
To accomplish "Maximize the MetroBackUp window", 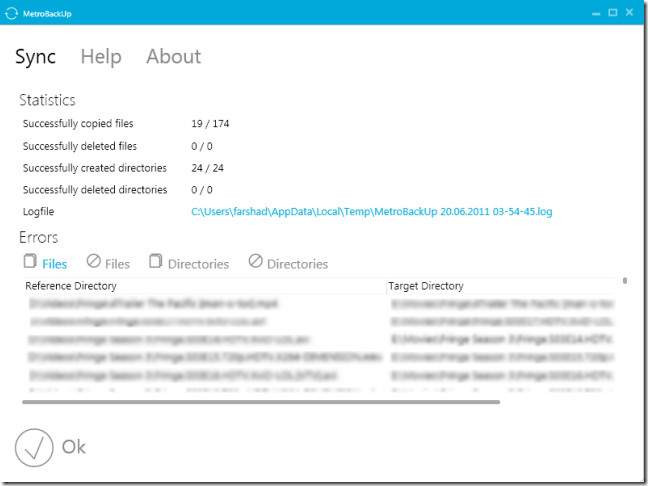I will point(613,12).
